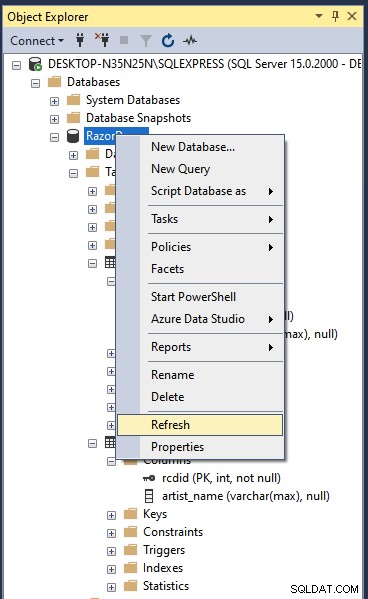Click the Stop square icon in toolbar

click(124, 40)
